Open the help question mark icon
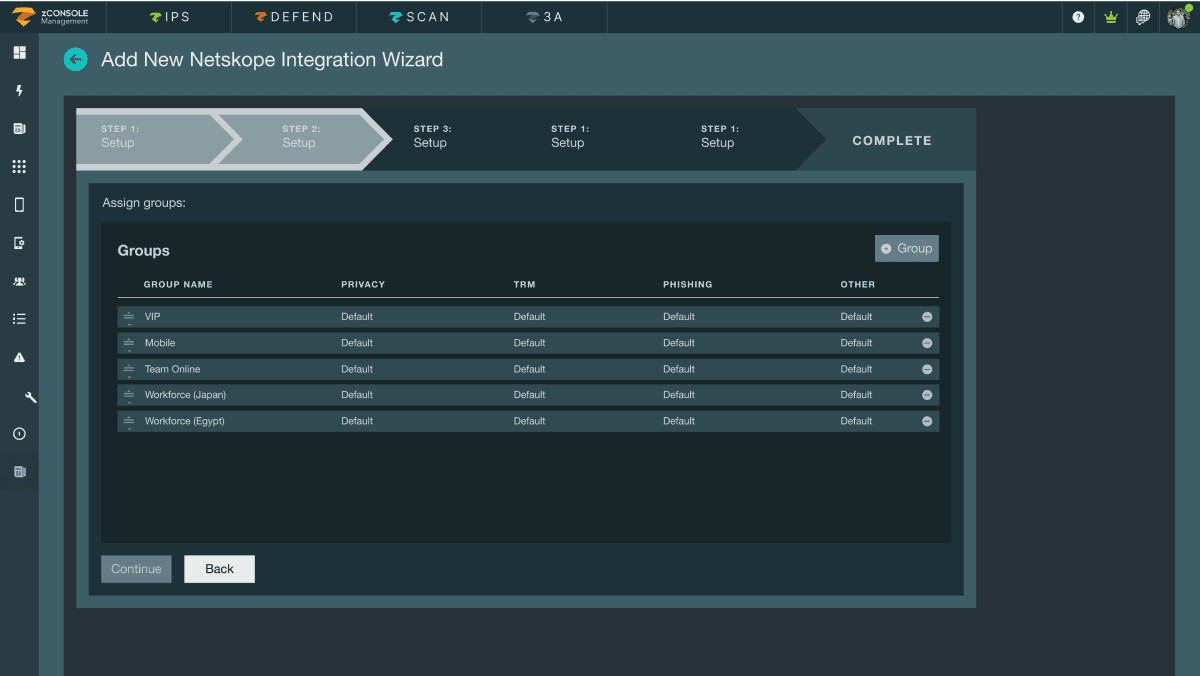Screen dimensions: 1200x676 [x=1077, y=17]
